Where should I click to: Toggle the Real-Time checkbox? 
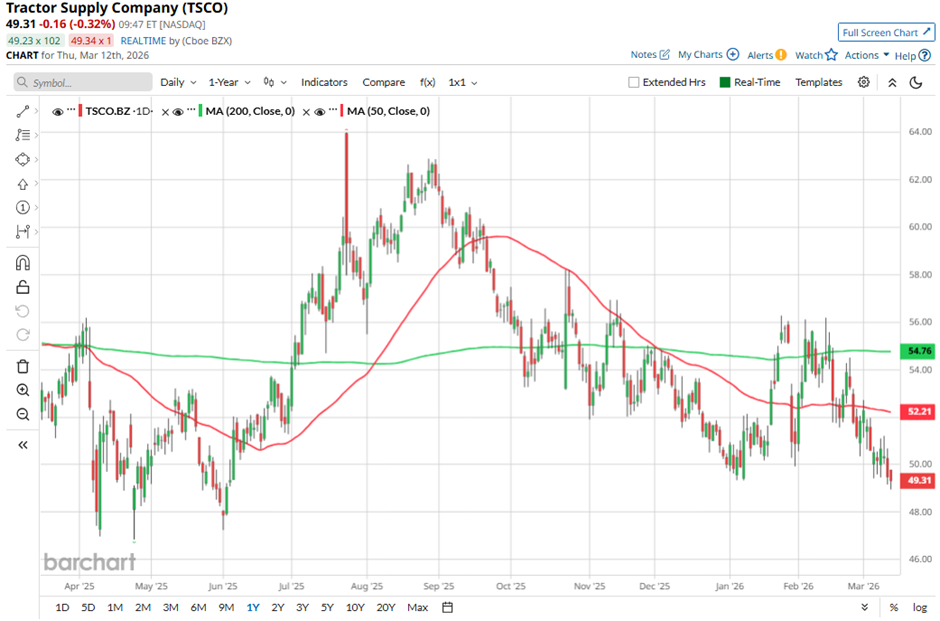pyautogui.click(x=725, y=82)
